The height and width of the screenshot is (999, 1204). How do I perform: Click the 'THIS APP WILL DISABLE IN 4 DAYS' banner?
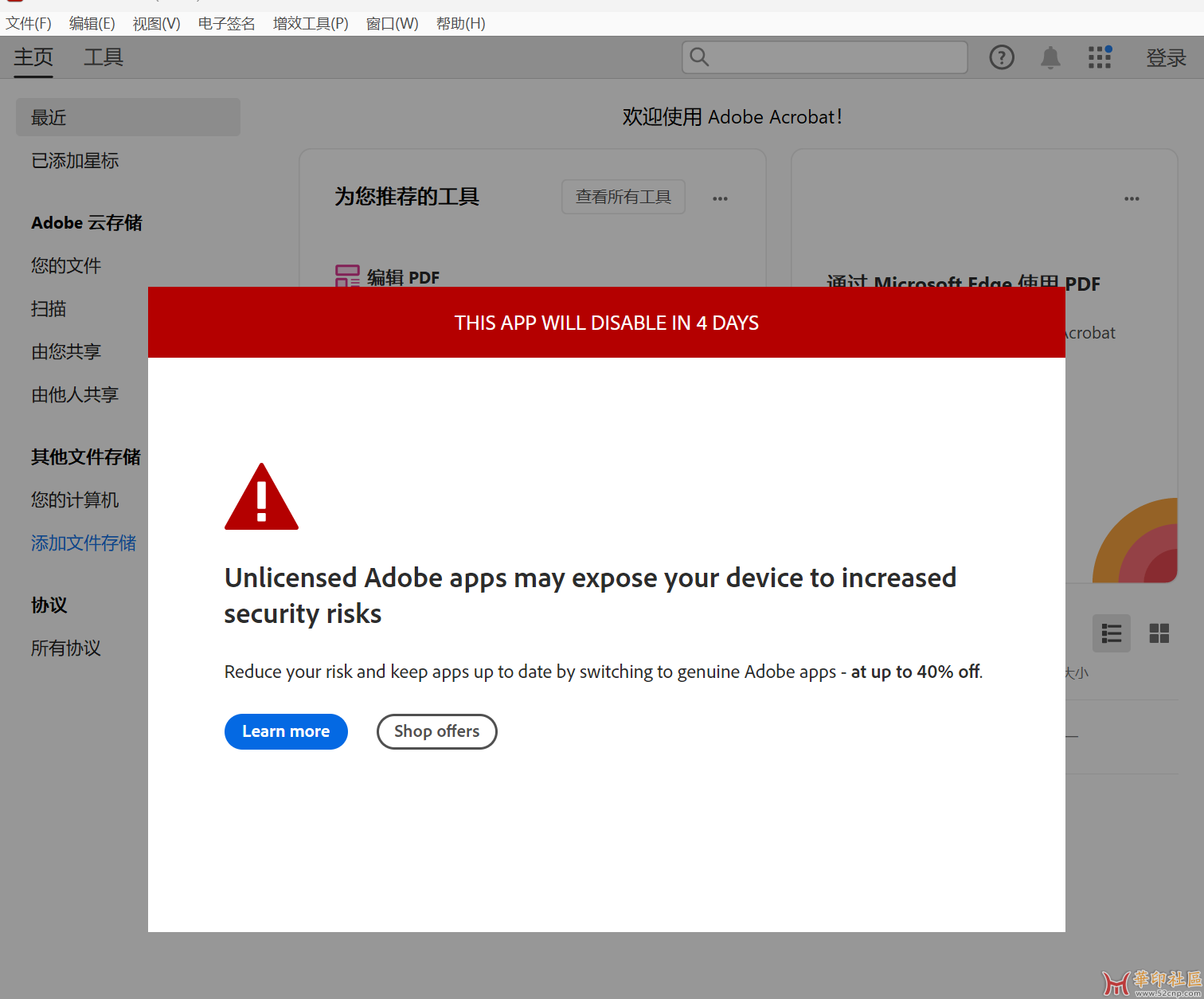point(607,323)
